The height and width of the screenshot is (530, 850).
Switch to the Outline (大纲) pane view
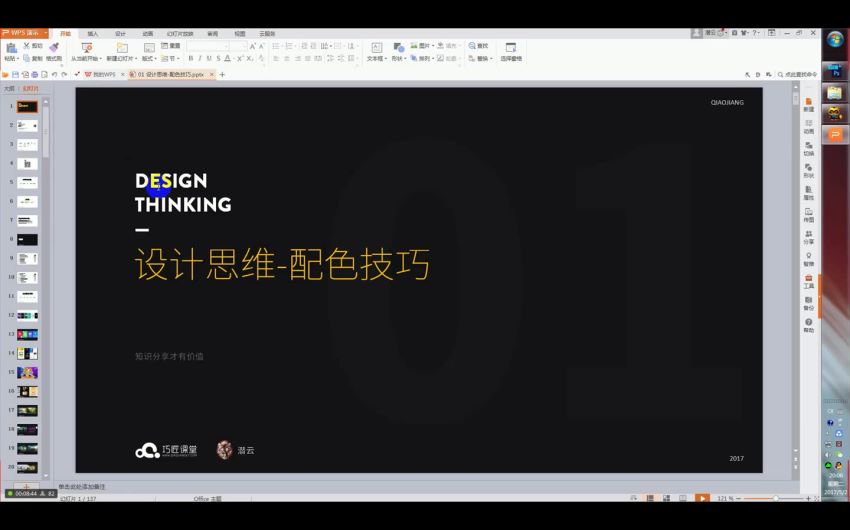[9, 88]
